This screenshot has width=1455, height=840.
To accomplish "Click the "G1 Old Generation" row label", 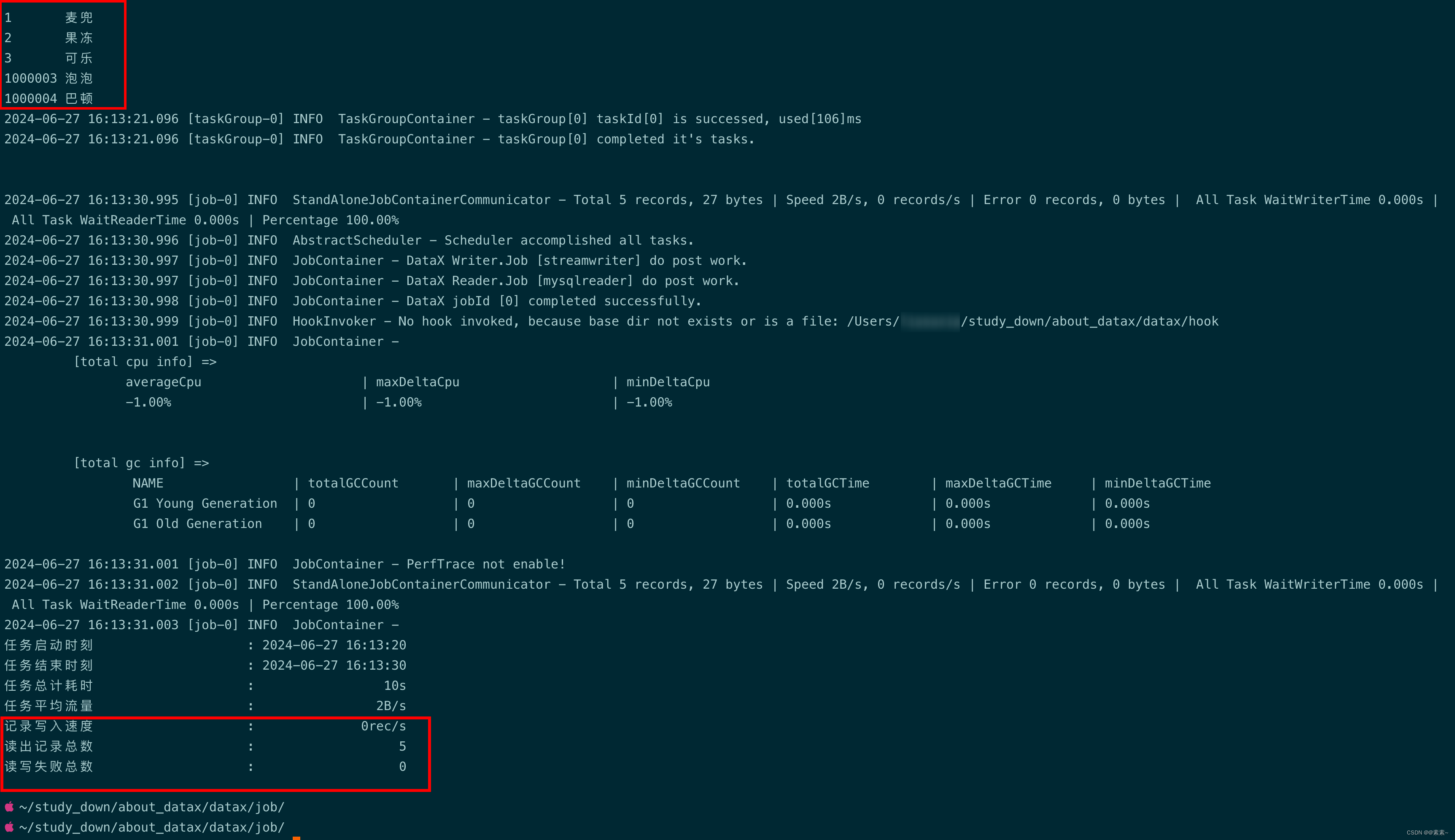I will (x=197, y=523).
